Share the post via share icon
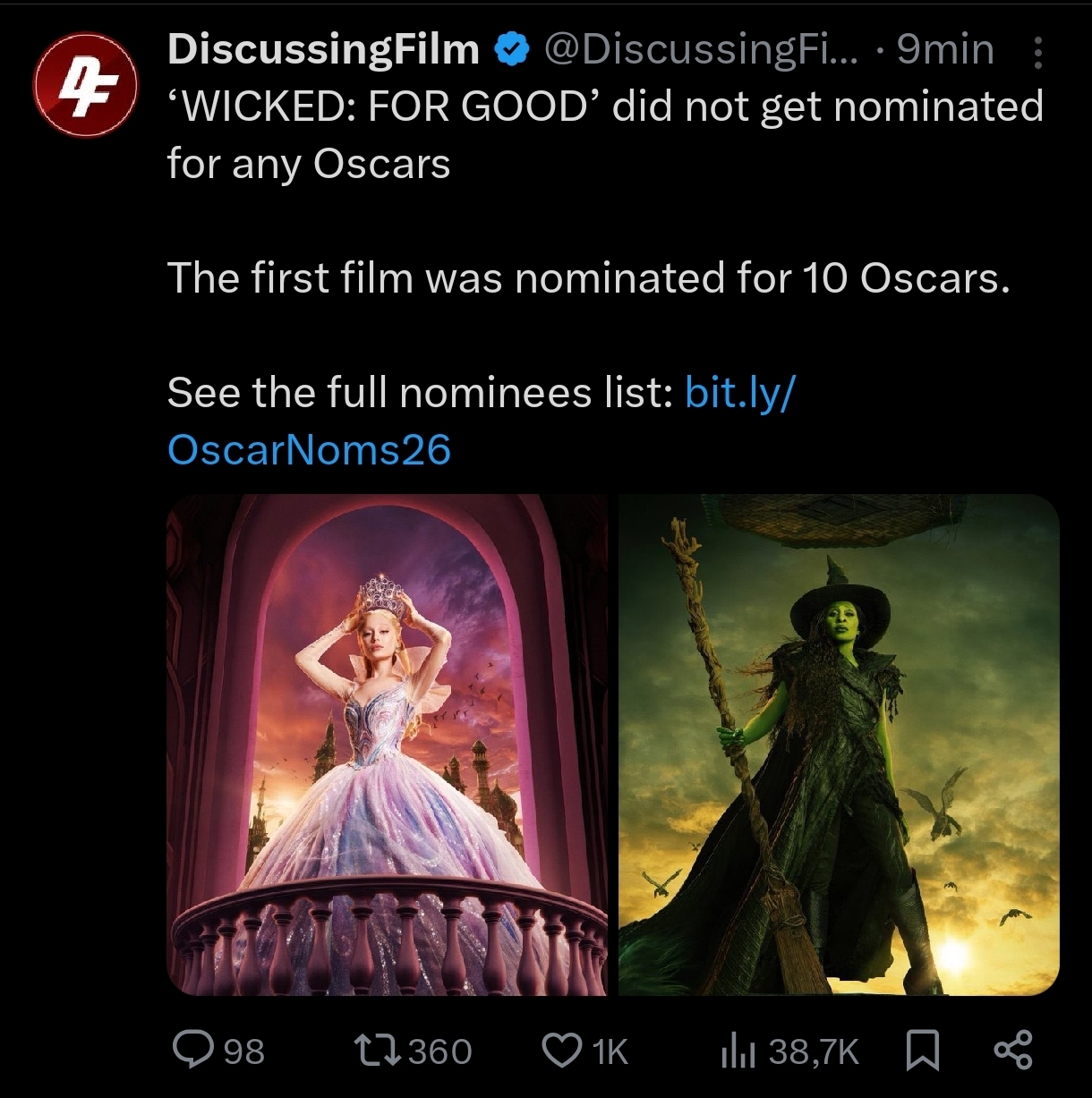The width and height of the screenshot is (1092, 1098). [x=1013, y=1050]
